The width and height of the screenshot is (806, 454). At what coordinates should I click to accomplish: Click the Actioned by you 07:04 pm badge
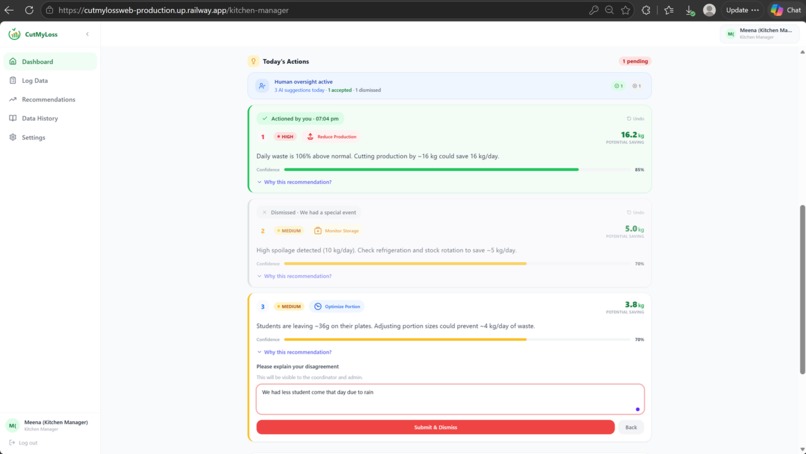[x=301, y=119]
